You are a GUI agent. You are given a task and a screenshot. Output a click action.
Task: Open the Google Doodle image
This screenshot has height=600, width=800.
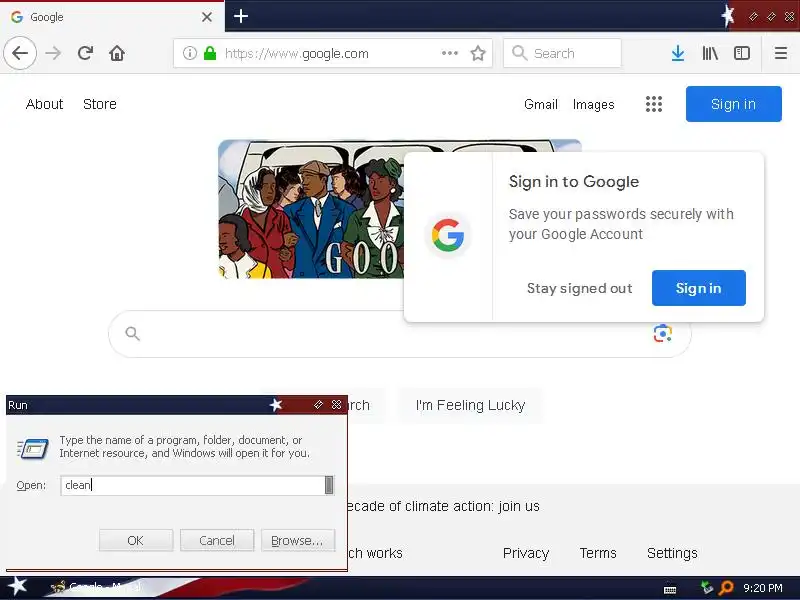point(311,209)
